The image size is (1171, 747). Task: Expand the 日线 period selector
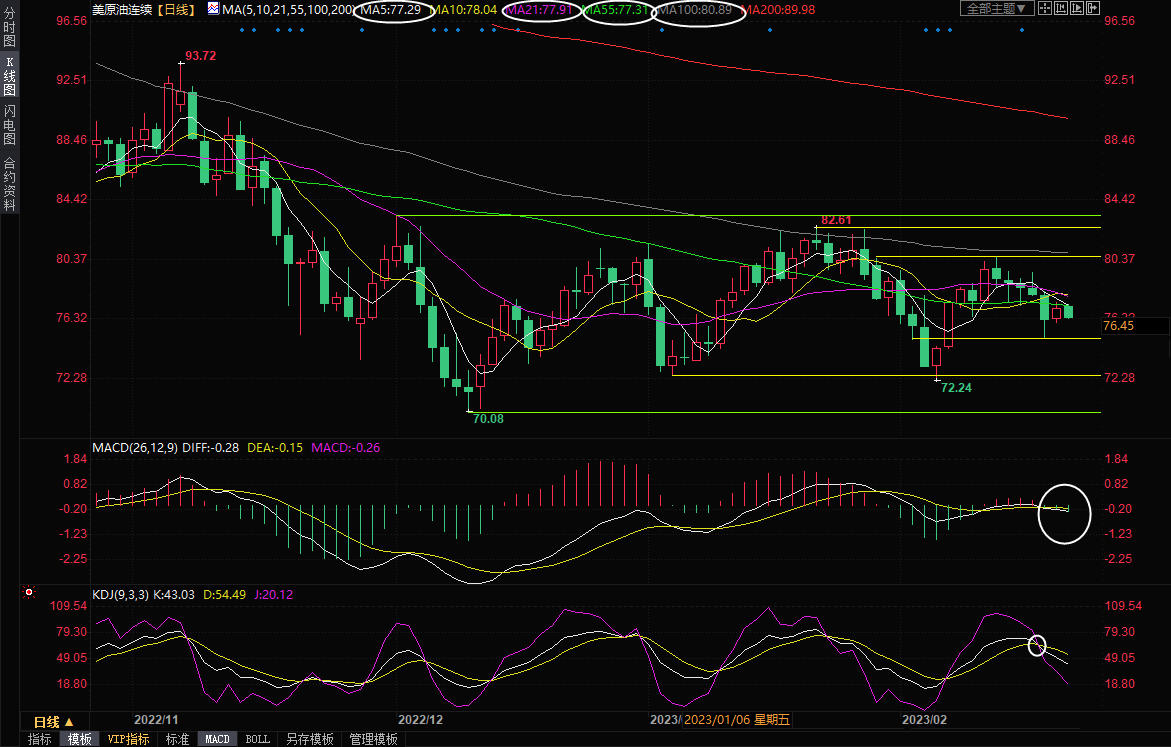[53, 721]
